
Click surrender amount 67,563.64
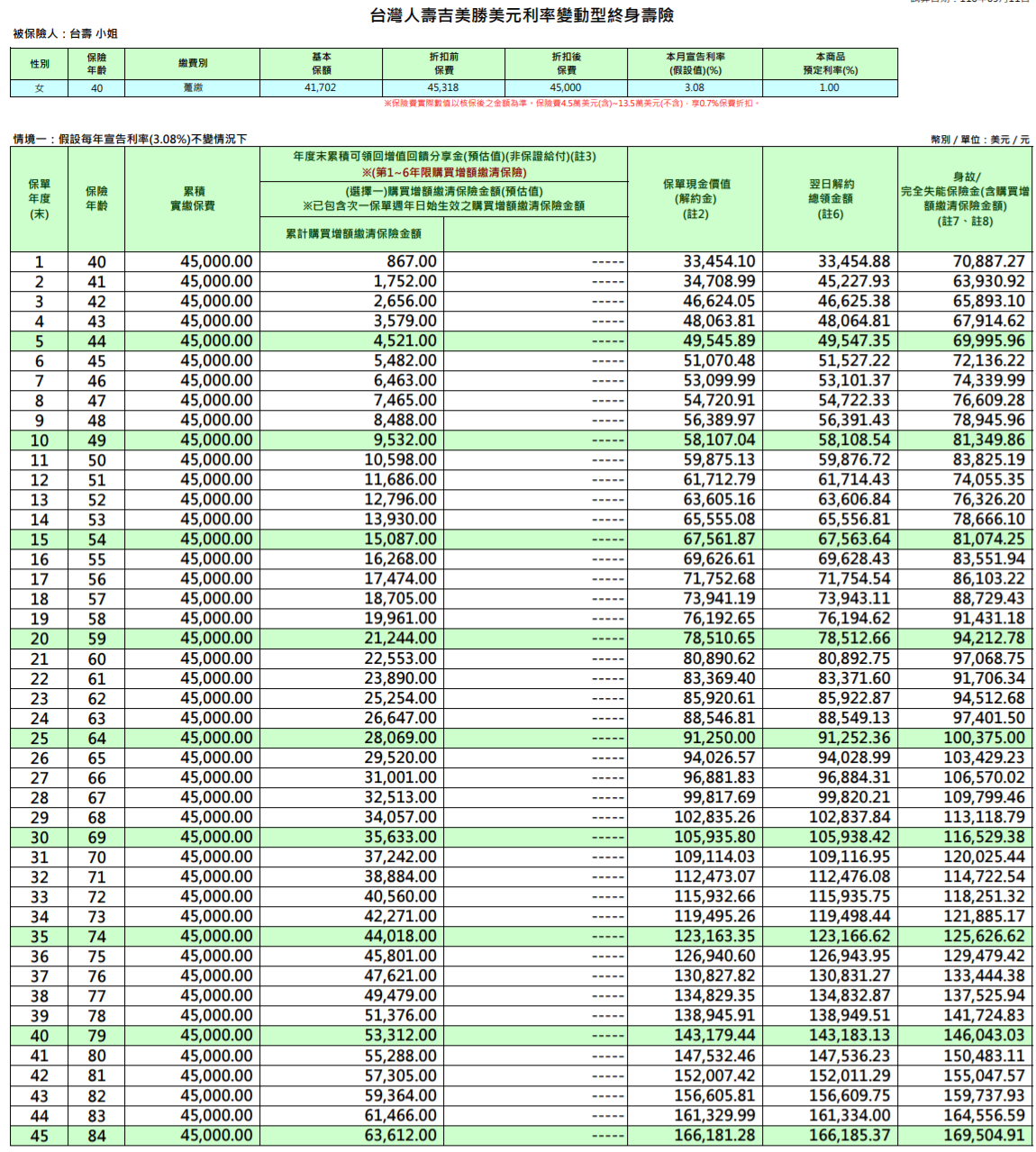coord(854,539)
